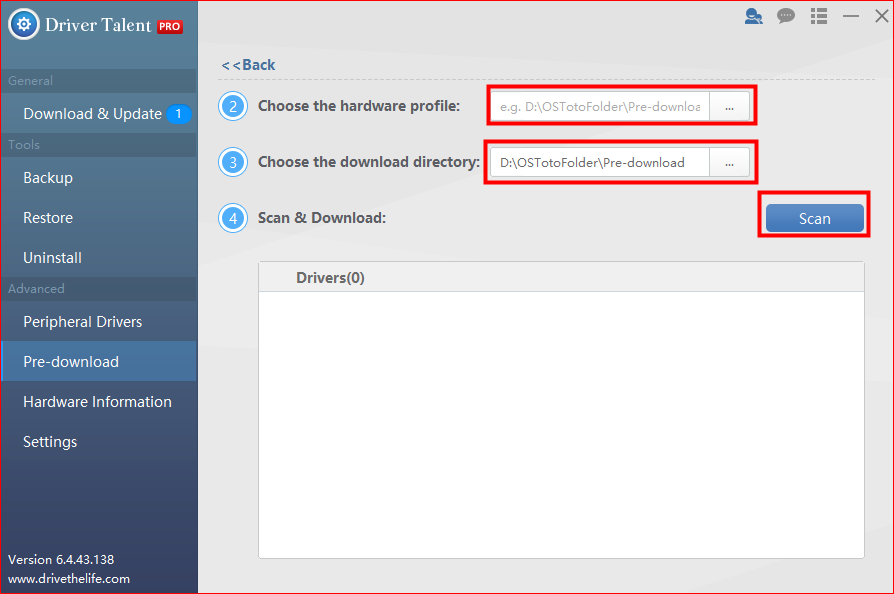Click the Drivers(0) list header
Screen dimensions: 894x594
561,278
